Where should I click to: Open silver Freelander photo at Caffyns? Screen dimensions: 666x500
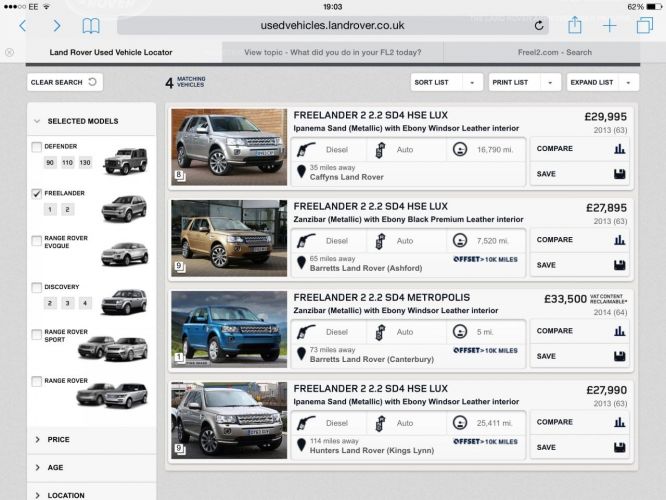229,147
